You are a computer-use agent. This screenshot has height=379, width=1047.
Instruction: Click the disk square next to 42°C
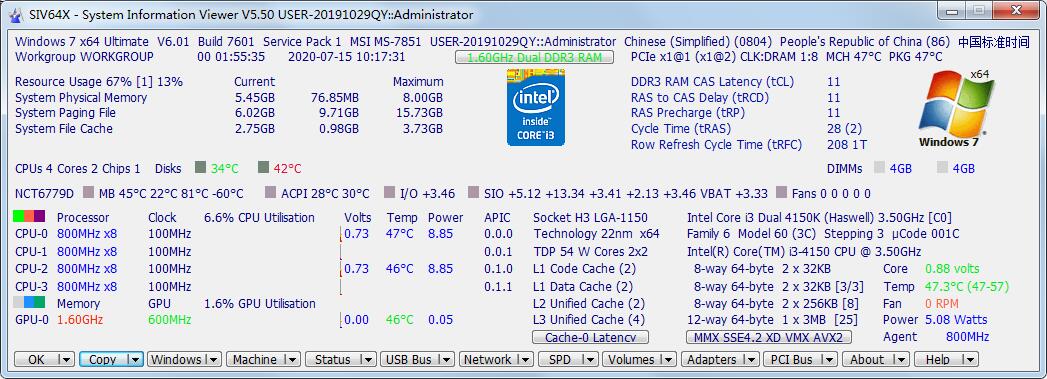pyautogui.click(x=263, y=167)
